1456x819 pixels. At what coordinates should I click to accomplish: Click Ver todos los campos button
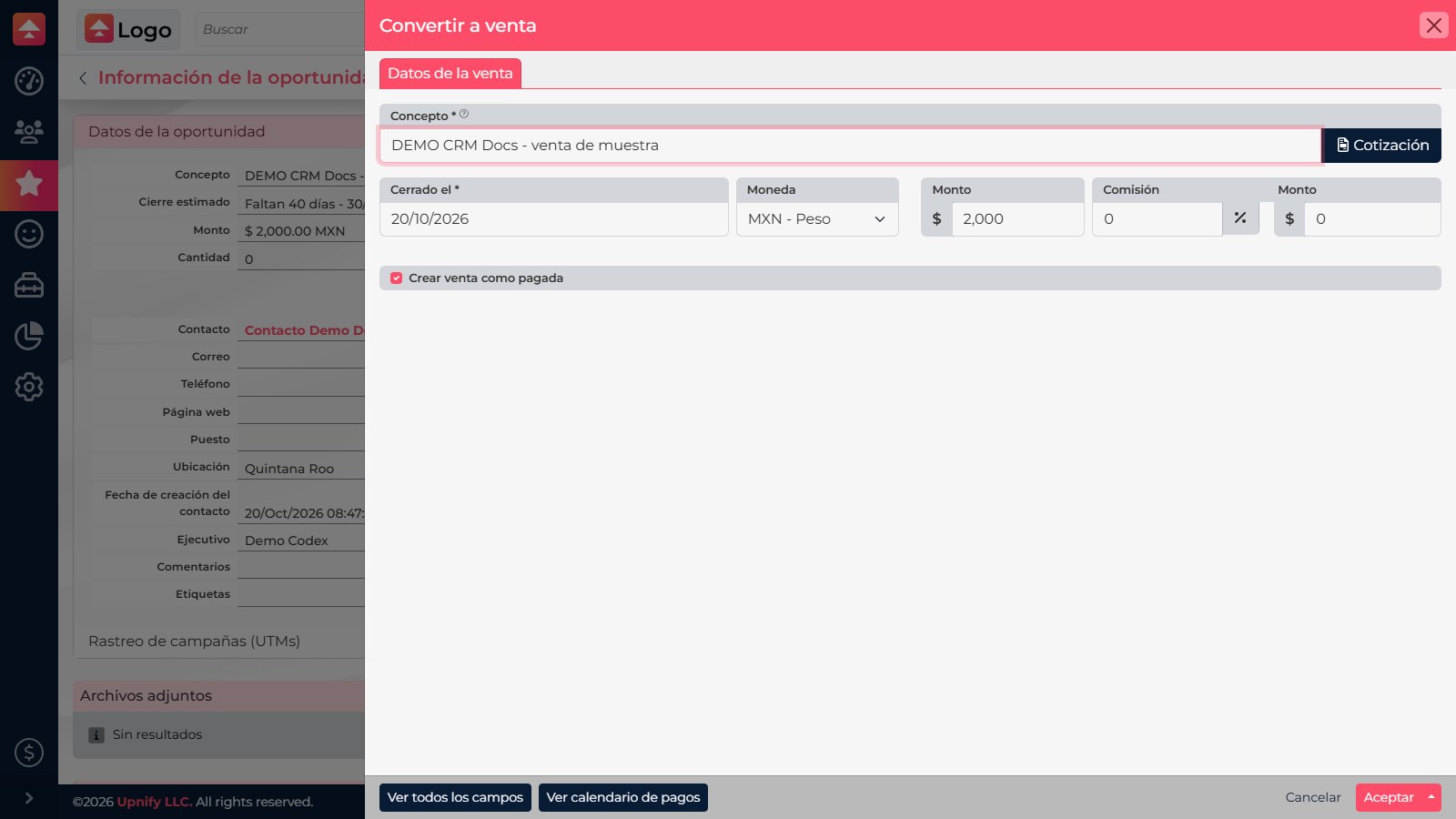[455, 797]
